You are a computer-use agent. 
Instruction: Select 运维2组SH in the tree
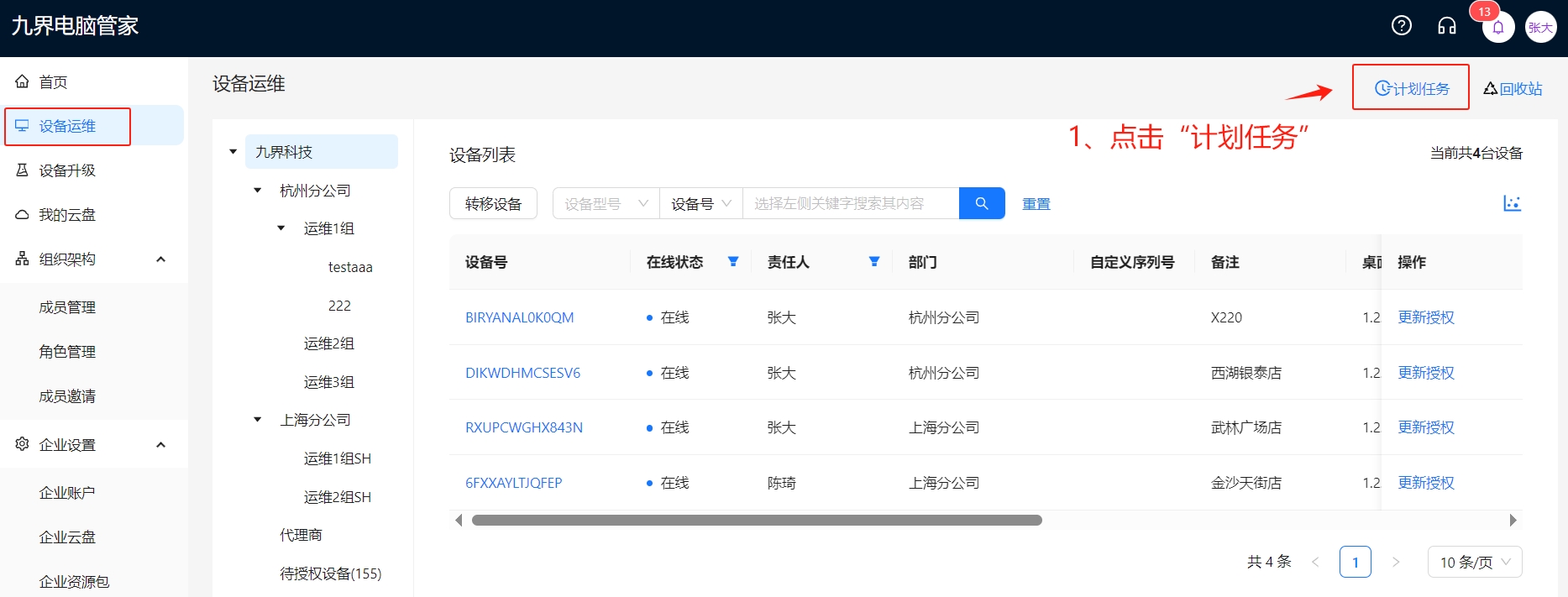(338, 497)
